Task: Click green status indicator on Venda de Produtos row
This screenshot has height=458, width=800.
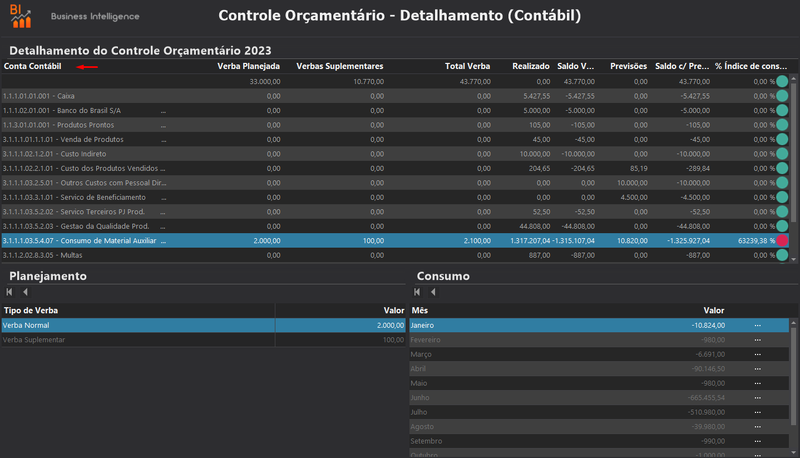Action: (x=782, y=139)
